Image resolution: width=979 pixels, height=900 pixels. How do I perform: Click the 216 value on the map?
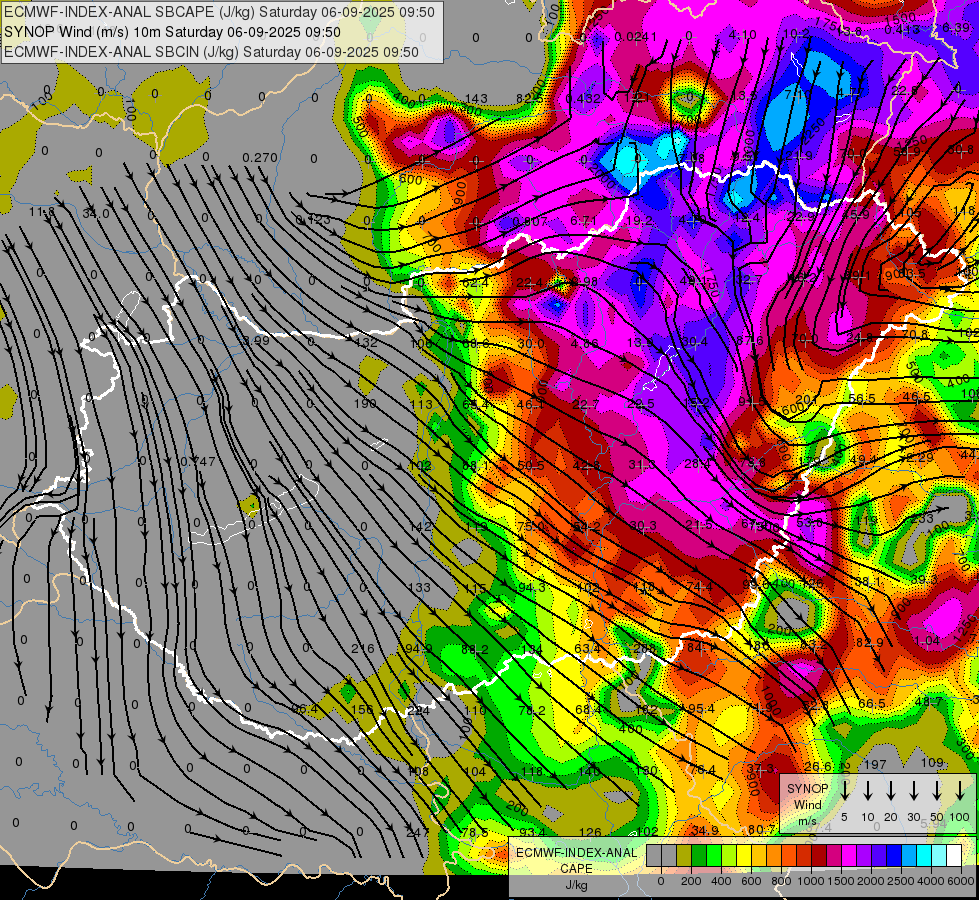(x=363, y=649)
